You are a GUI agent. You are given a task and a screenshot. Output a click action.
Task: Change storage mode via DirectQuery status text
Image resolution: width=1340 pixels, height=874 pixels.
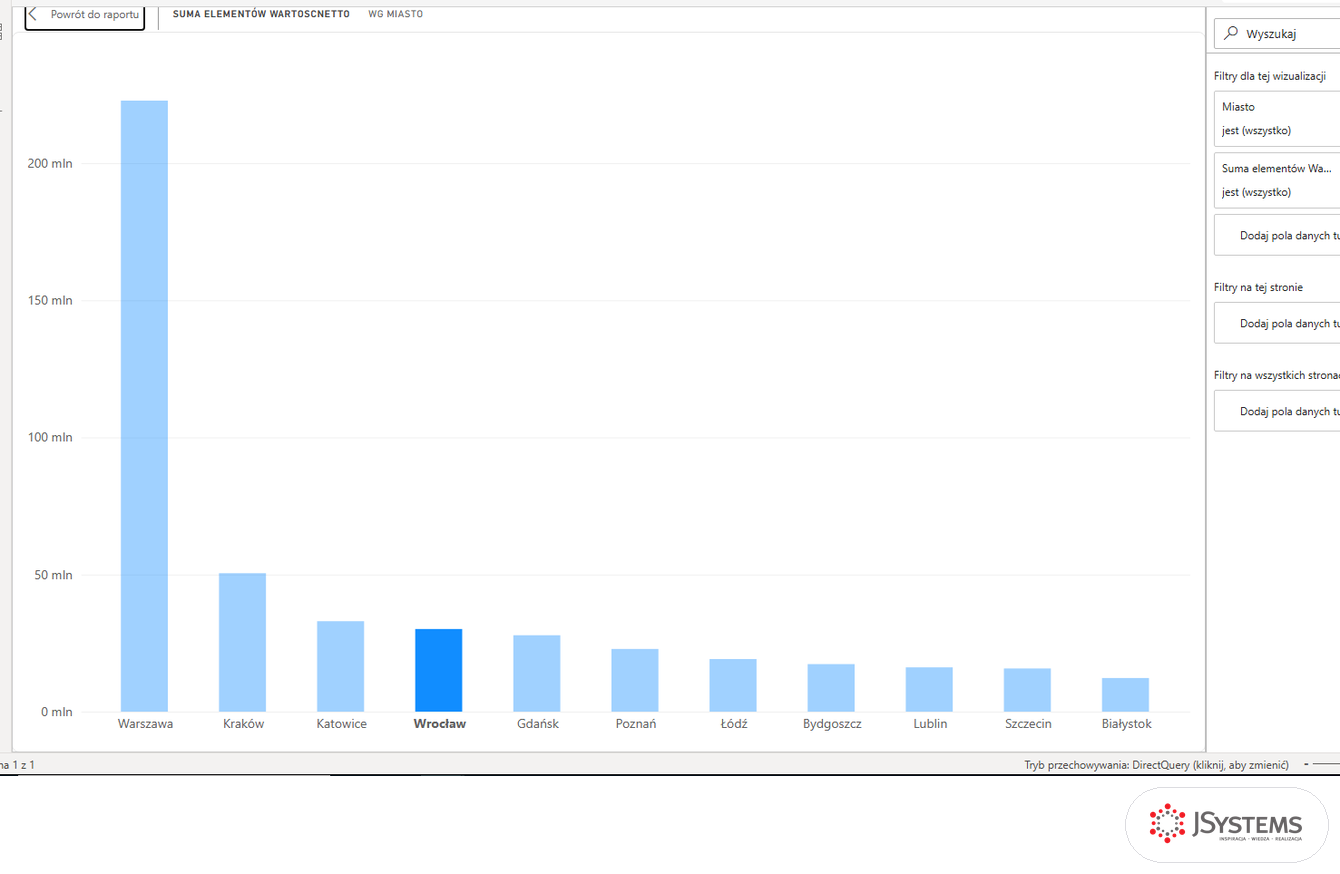[x=1156, y=765]
